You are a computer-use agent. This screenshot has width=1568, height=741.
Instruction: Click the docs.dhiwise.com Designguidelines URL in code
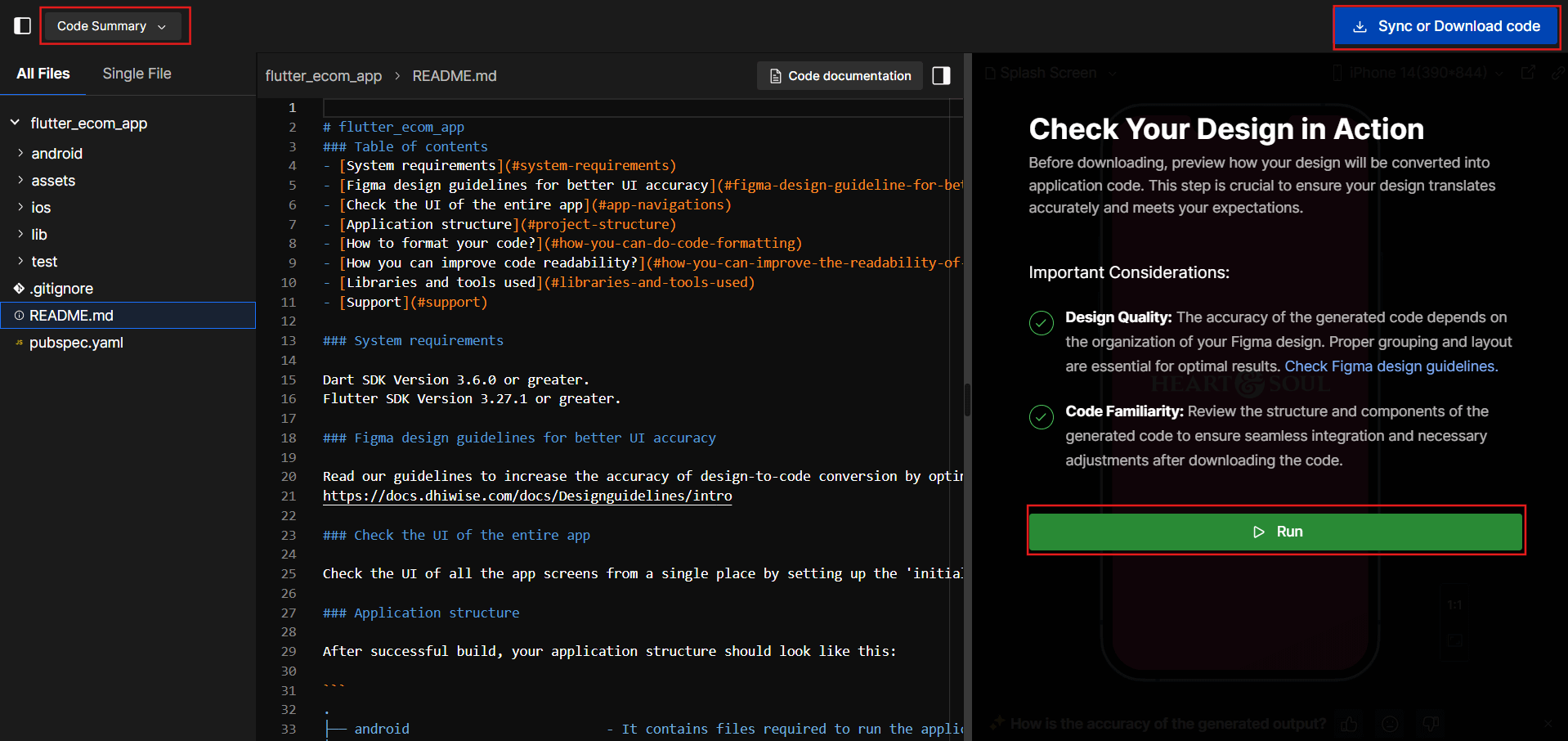pyautogui.click(x=527, y=496)
